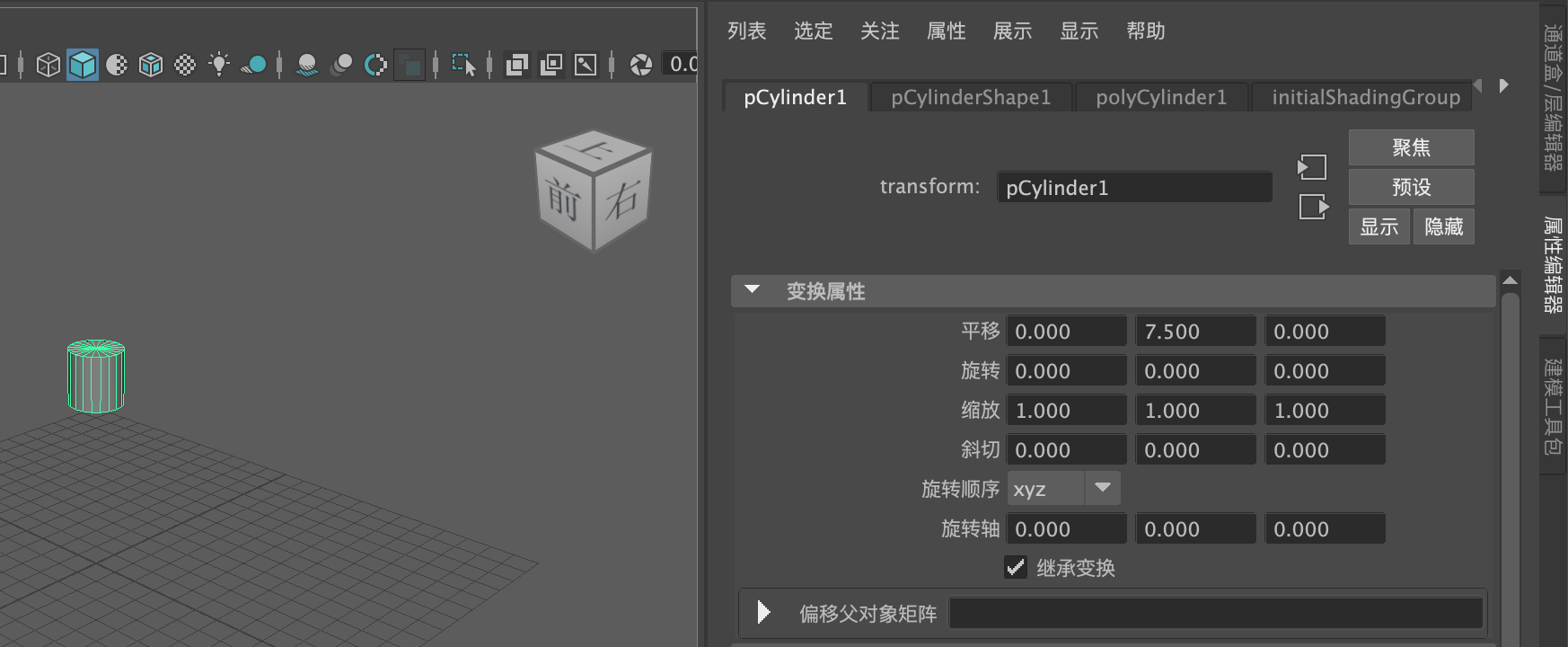The image size is (1568, 647).
Task: Edit exposure value field
Action: pos(680,64)
